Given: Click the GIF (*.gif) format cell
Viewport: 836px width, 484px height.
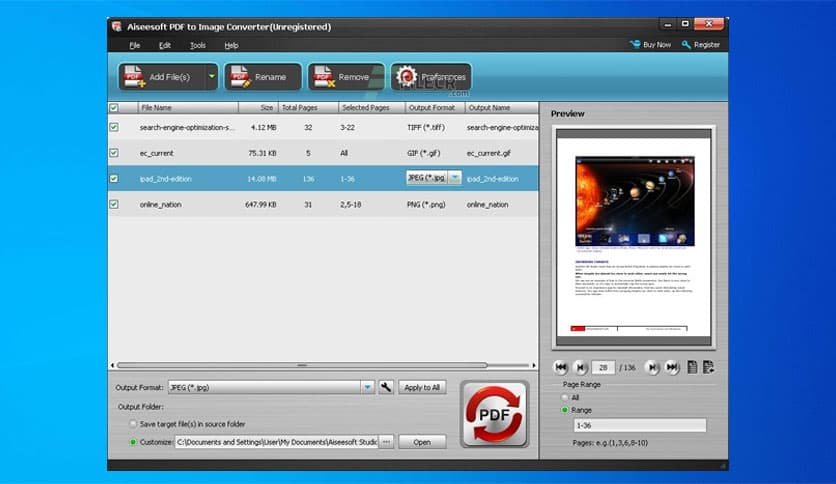Looking at the screenshot, I should 423,153.
